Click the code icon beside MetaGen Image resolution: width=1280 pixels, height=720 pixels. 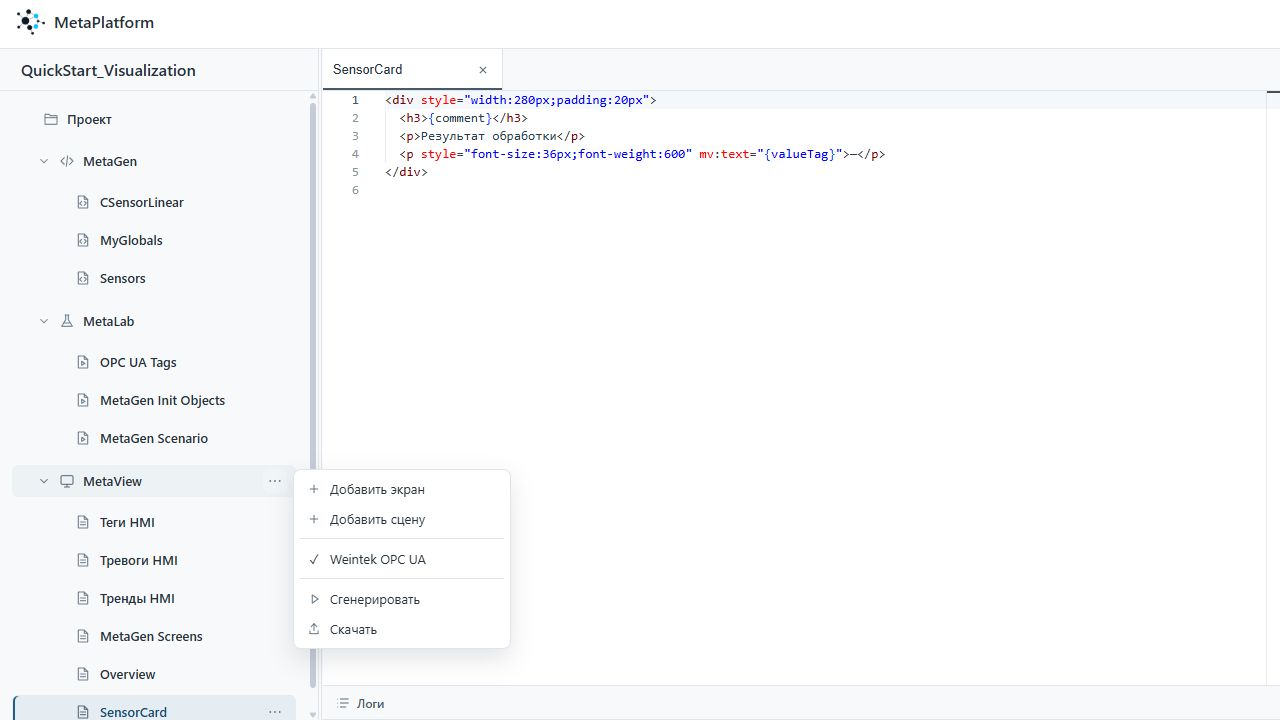click(67, 161)
